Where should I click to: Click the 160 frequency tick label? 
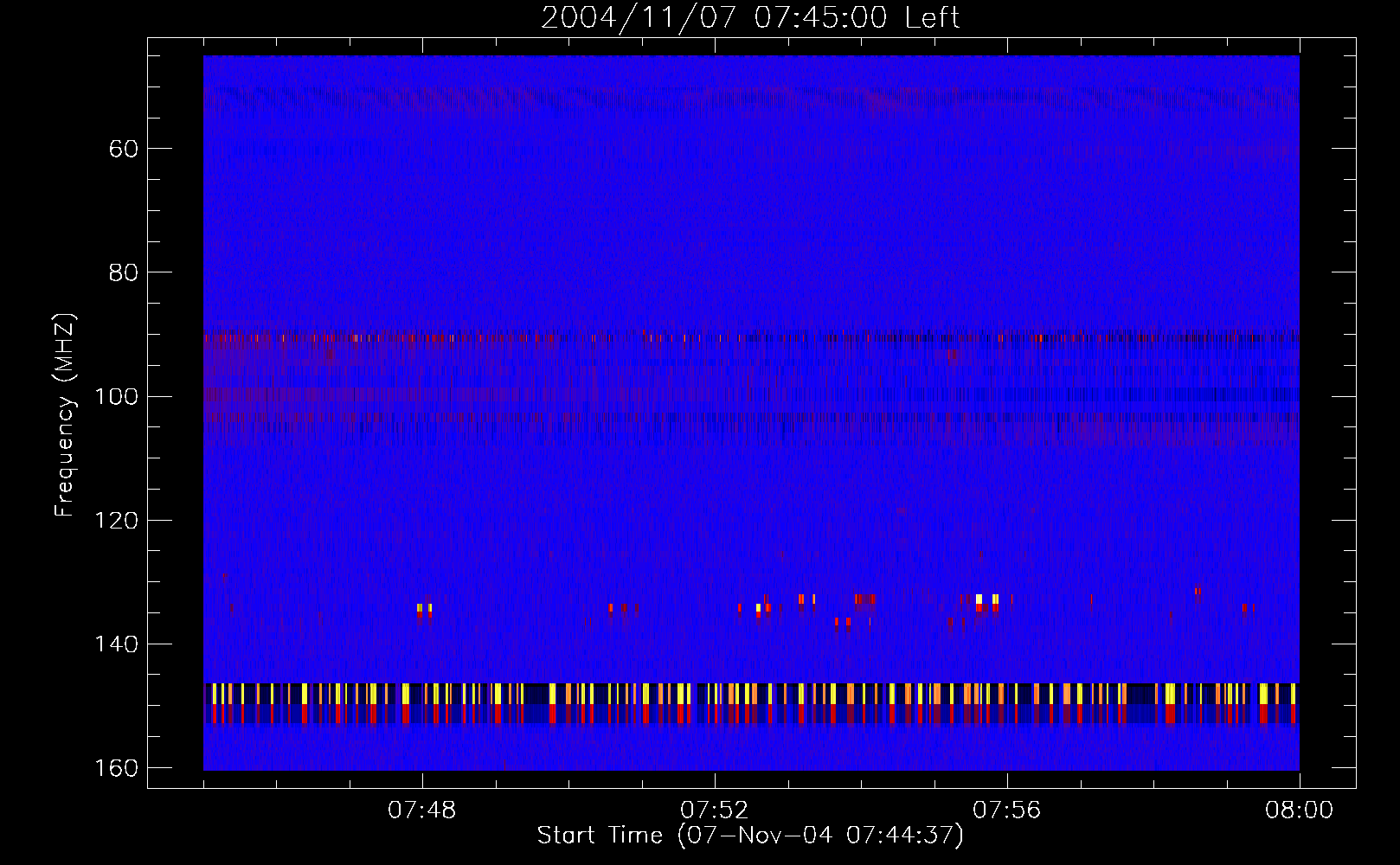116,768
